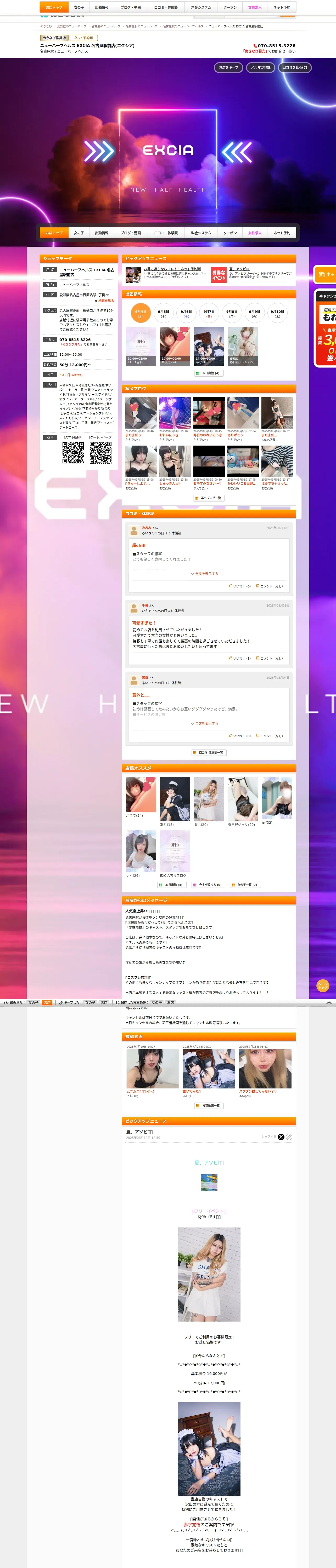Click ネット予約可 badge near title
Screen dimensions: 336x1568
point(83,38)
